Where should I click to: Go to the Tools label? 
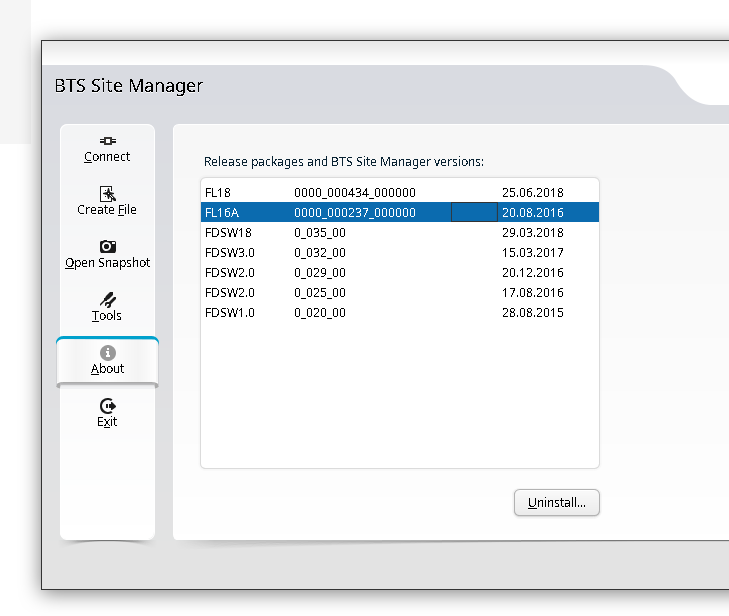pos(106,316)
